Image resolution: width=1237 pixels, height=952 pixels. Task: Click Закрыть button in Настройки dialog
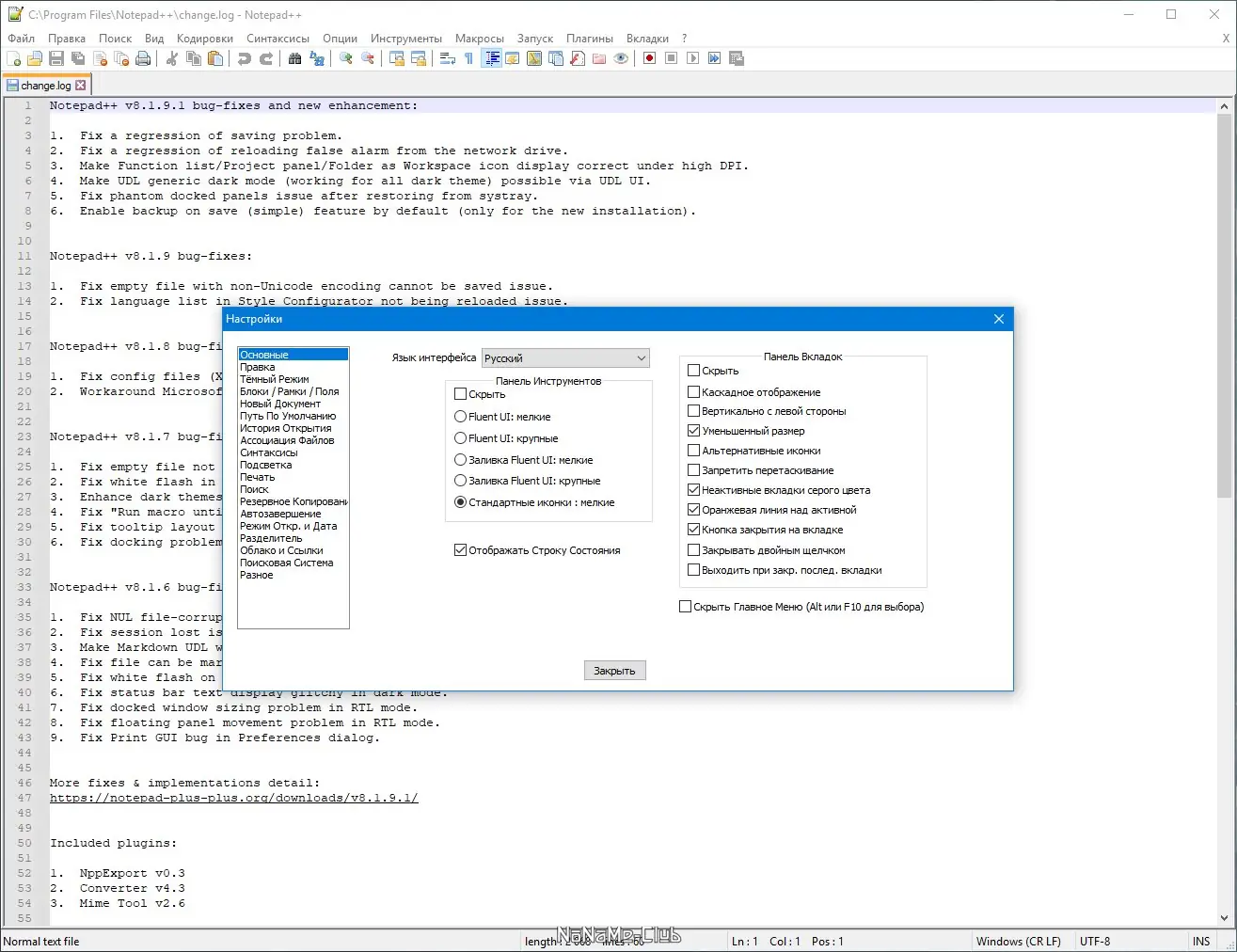[615, 671]
